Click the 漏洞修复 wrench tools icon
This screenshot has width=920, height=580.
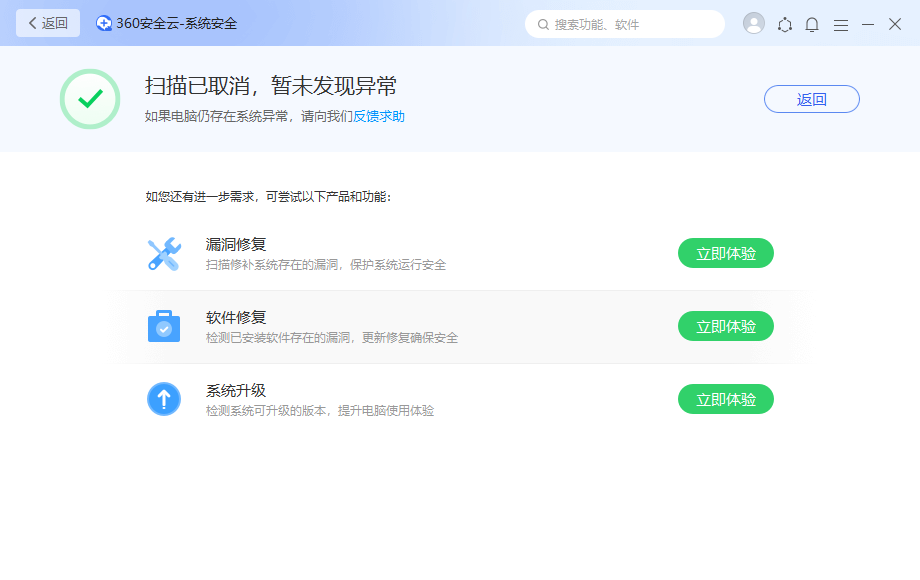pyautogui.click(x=164, y=254)
